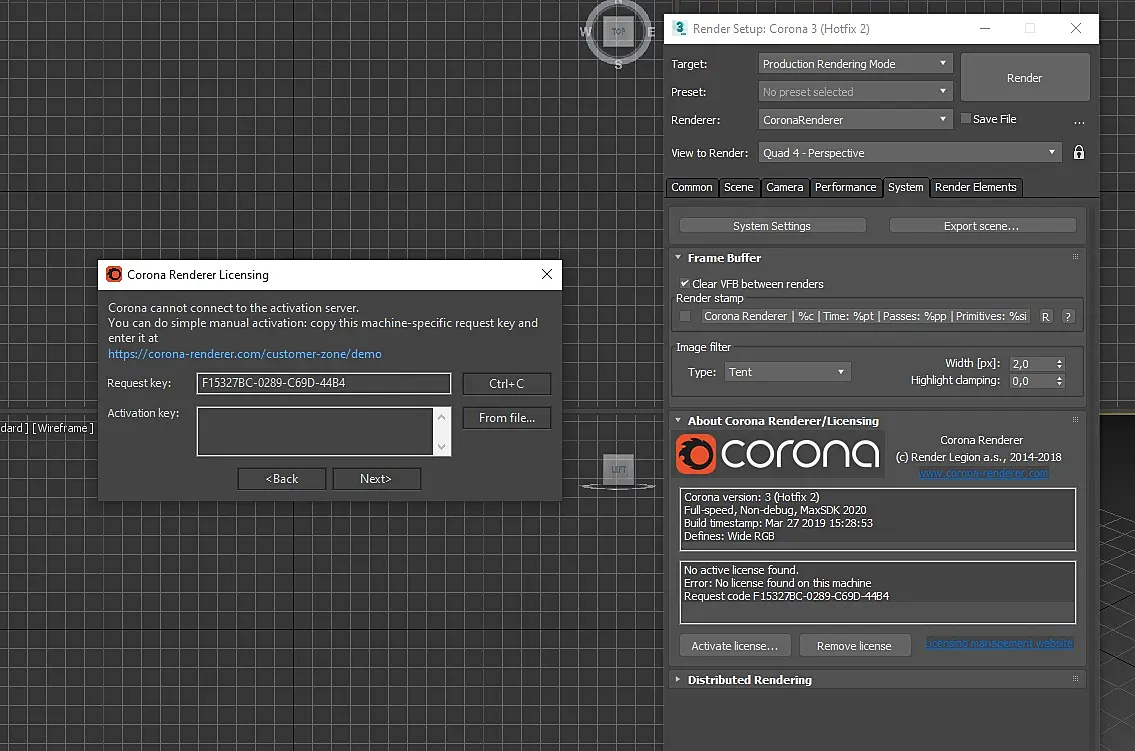Switch to the Performance tab
The width and height of the screenshot is (1135, 751).
tap(845, 187)
